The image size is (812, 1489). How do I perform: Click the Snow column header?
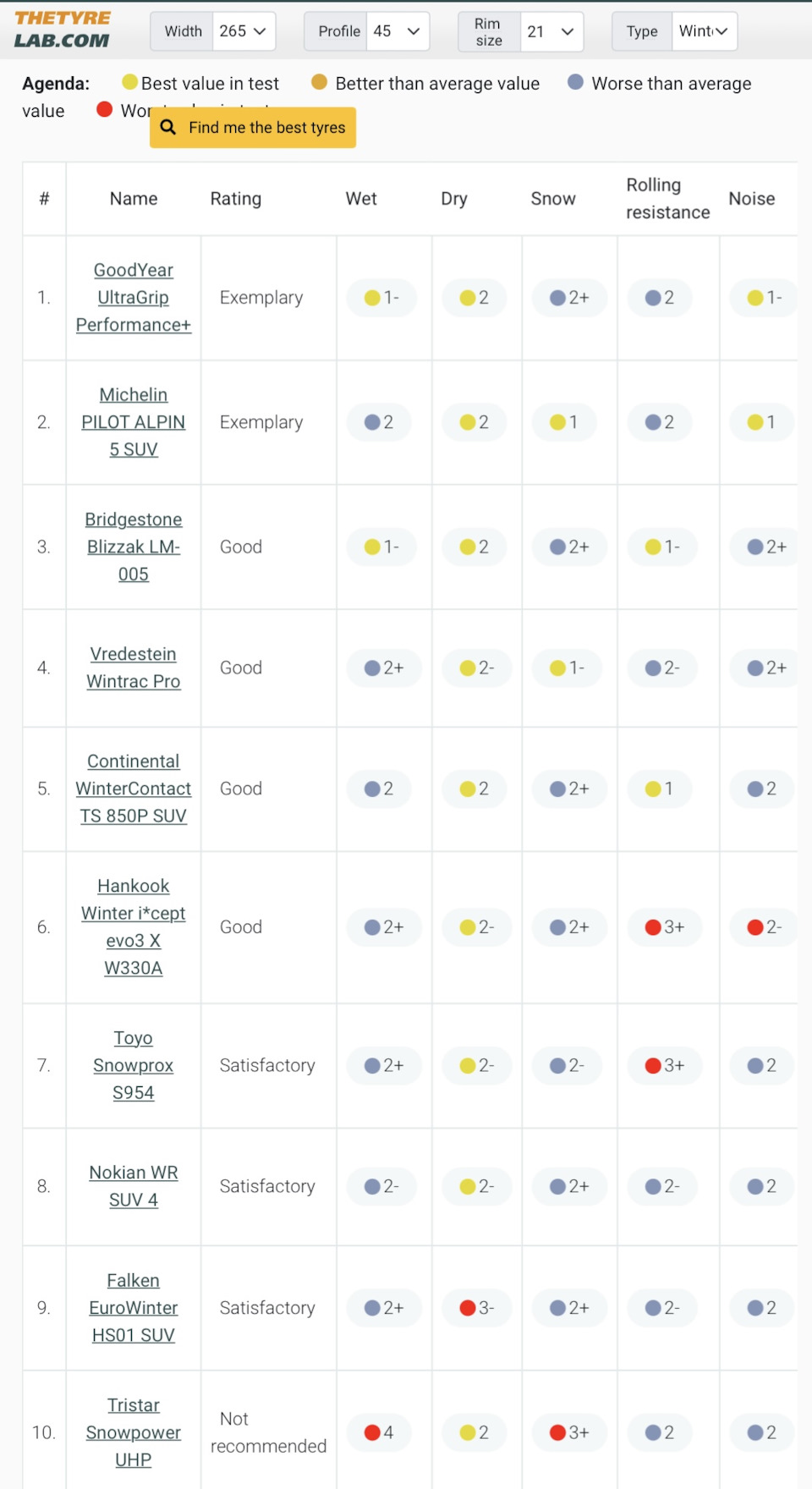pos(553,199)
